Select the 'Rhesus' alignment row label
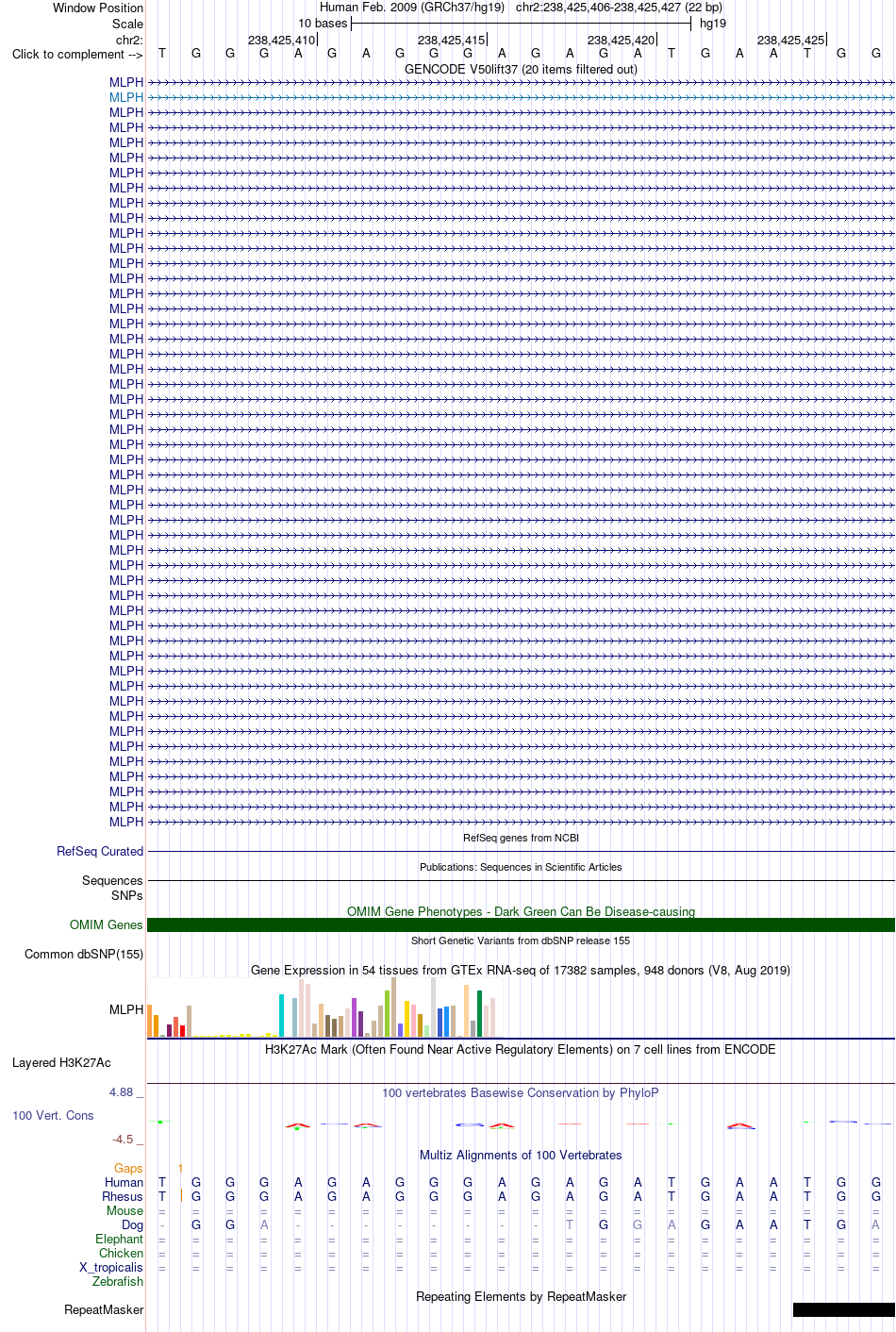This screenshot has width=896, height=1332. (x=123, y=1196)
